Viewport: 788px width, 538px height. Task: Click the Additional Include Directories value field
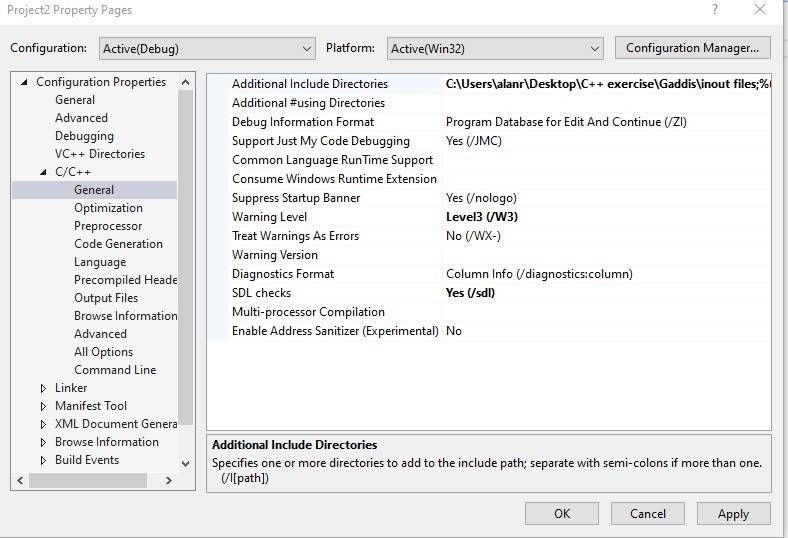(606, 84)
